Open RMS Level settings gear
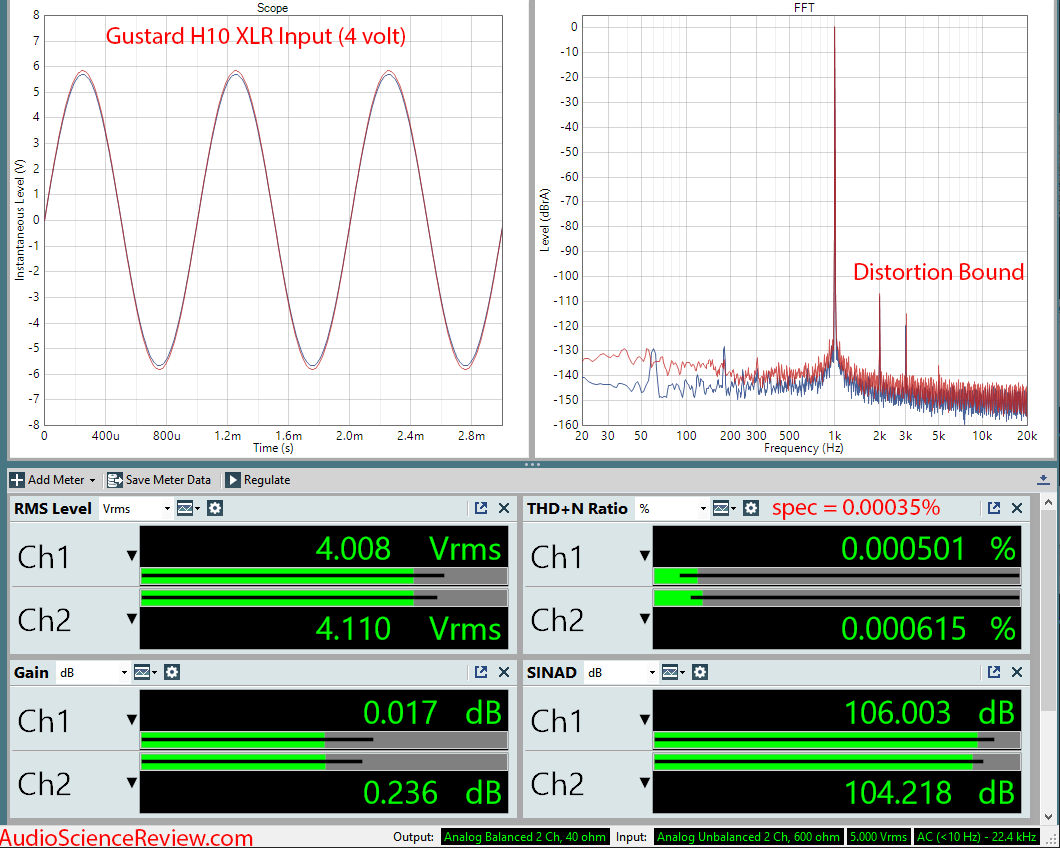 (x=215, y=509)
